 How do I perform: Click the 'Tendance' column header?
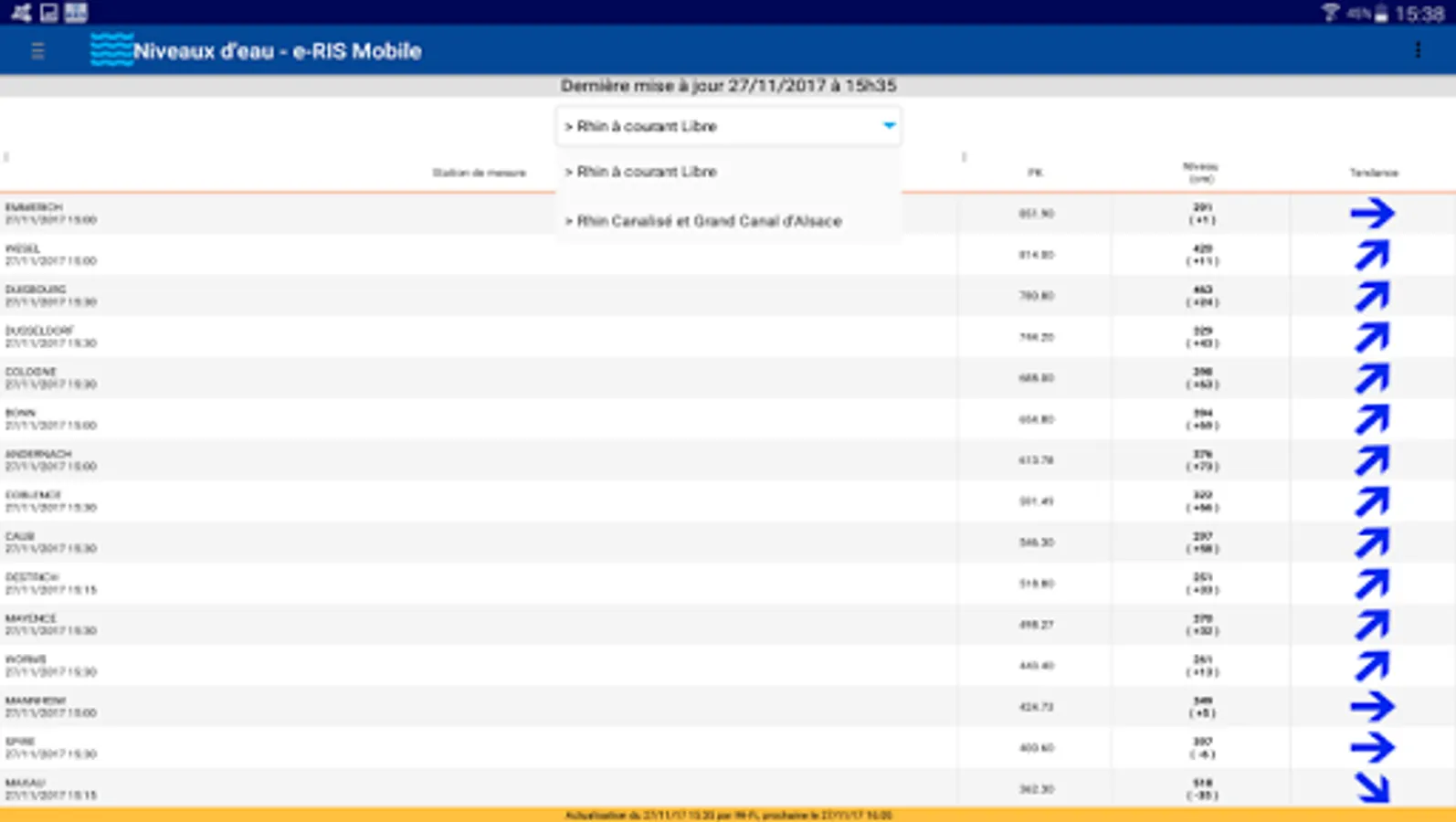[x=1374, y=173]
